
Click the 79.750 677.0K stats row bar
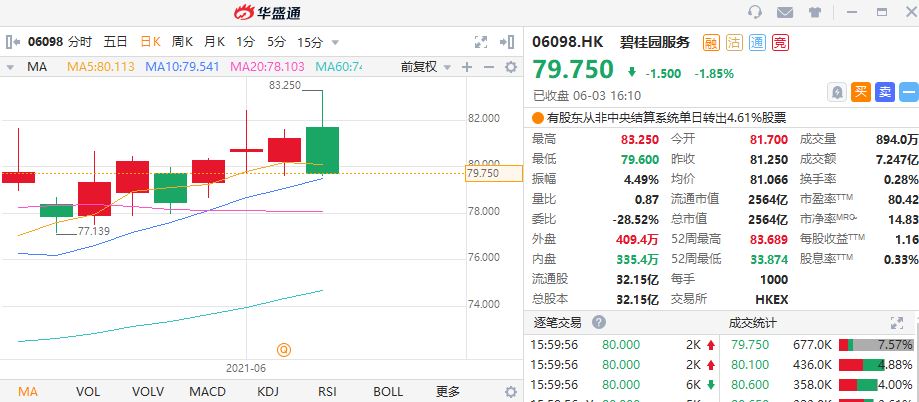click(x=876, y=345)
